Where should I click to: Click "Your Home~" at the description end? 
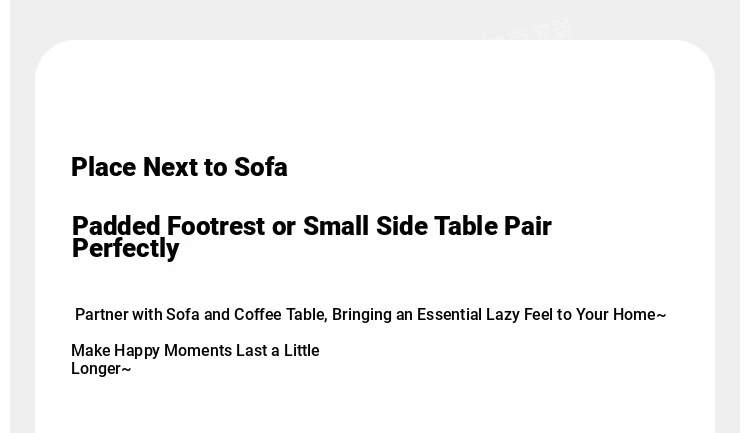620,314
